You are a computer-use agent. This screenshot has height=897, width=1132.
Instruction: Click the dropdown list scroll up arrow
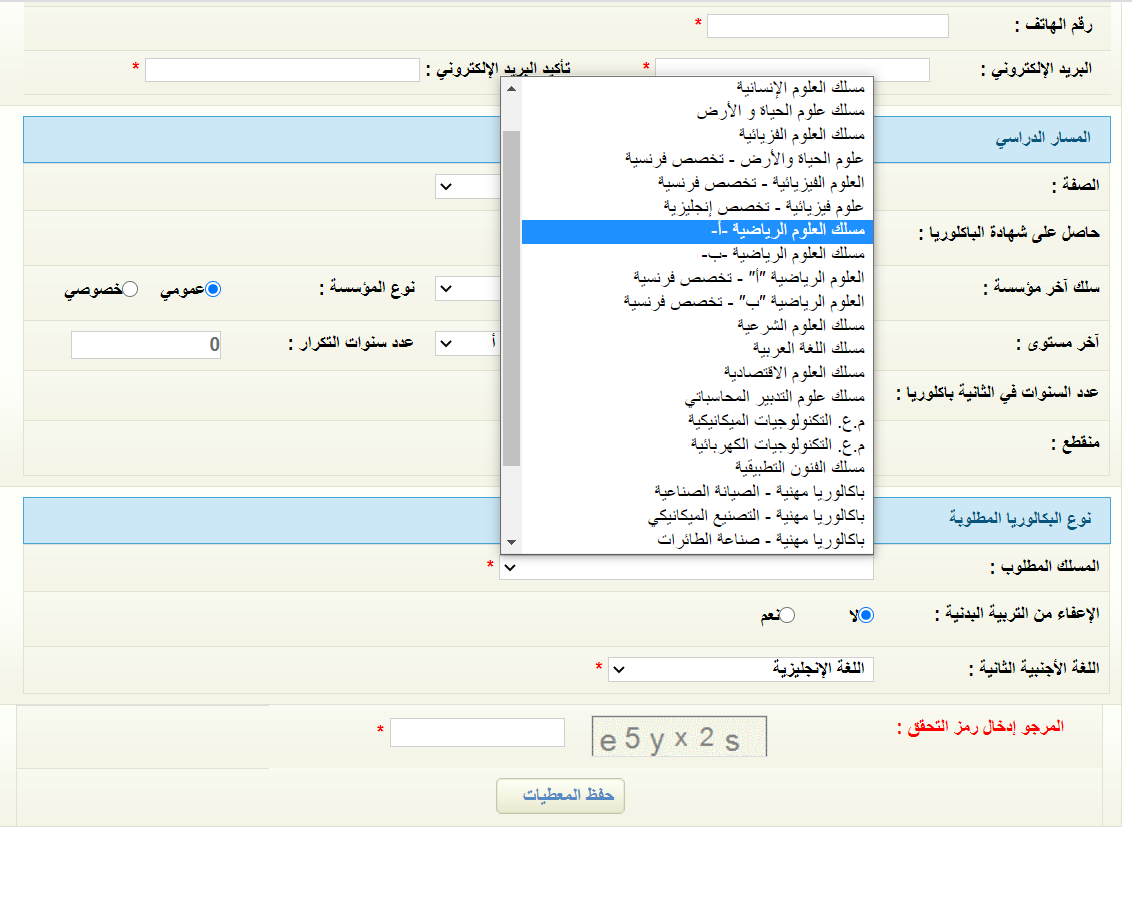511,89
